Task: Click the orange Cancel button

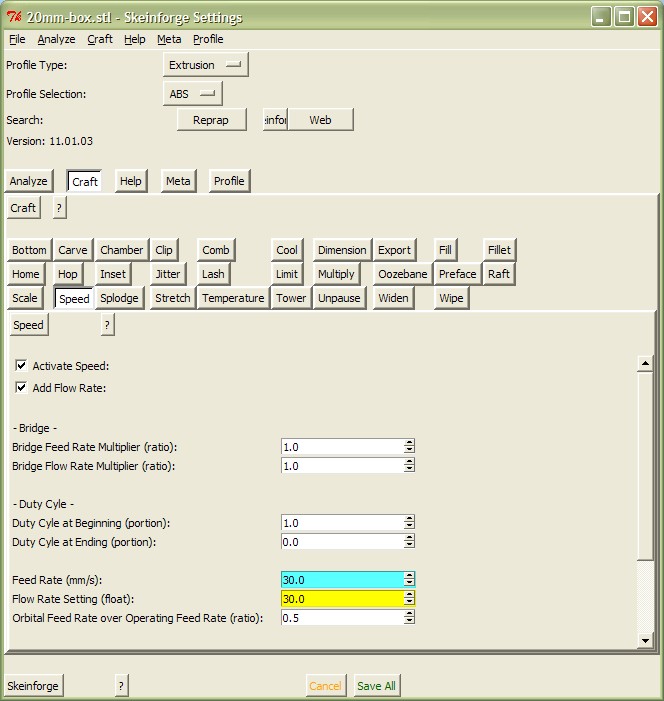Action: (x=325, y=686)
